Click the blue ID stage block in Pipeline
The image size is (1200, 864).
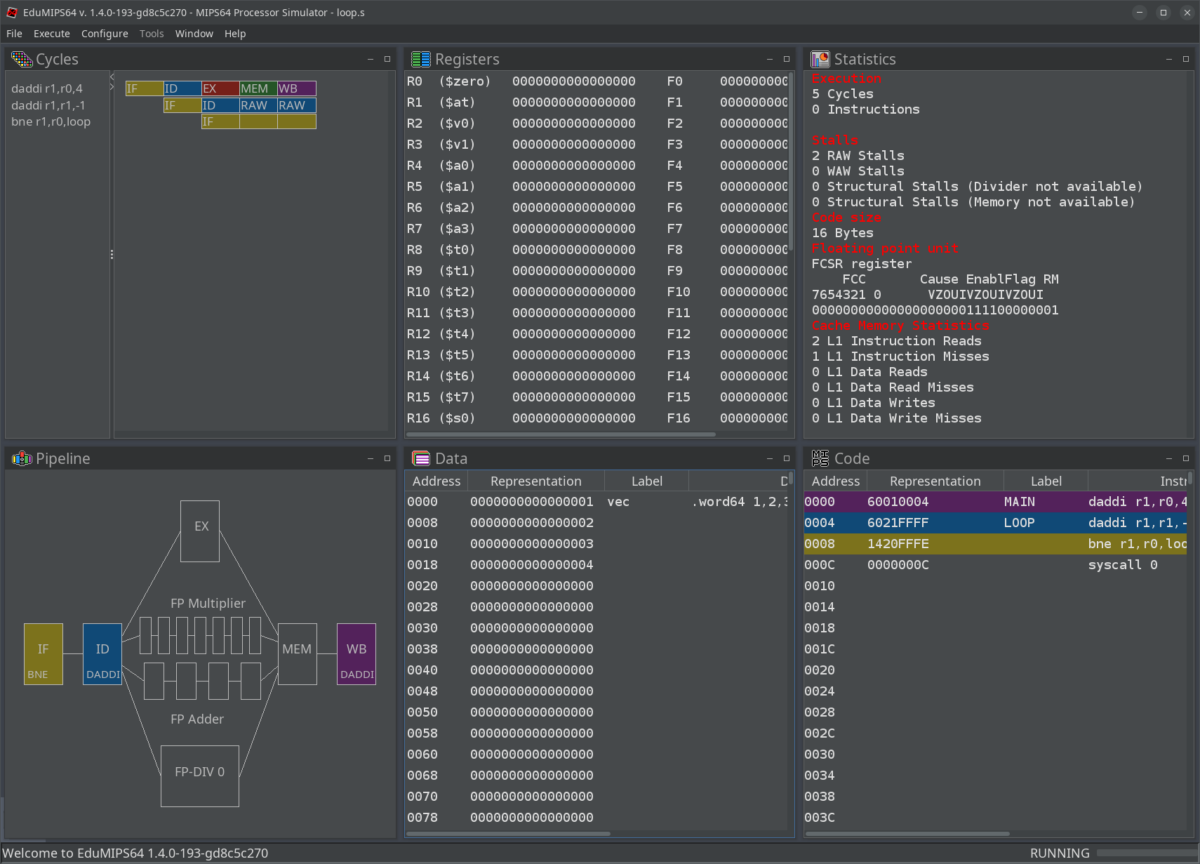click(x=102, y=654)
